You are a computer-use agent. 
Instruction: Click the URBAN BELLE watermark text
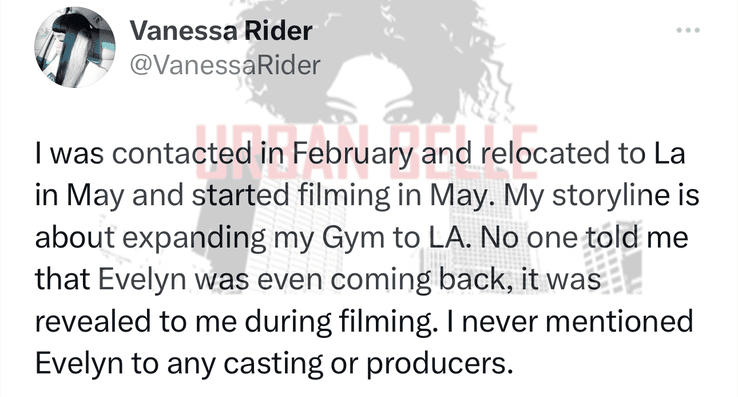(x=366, y=152)
